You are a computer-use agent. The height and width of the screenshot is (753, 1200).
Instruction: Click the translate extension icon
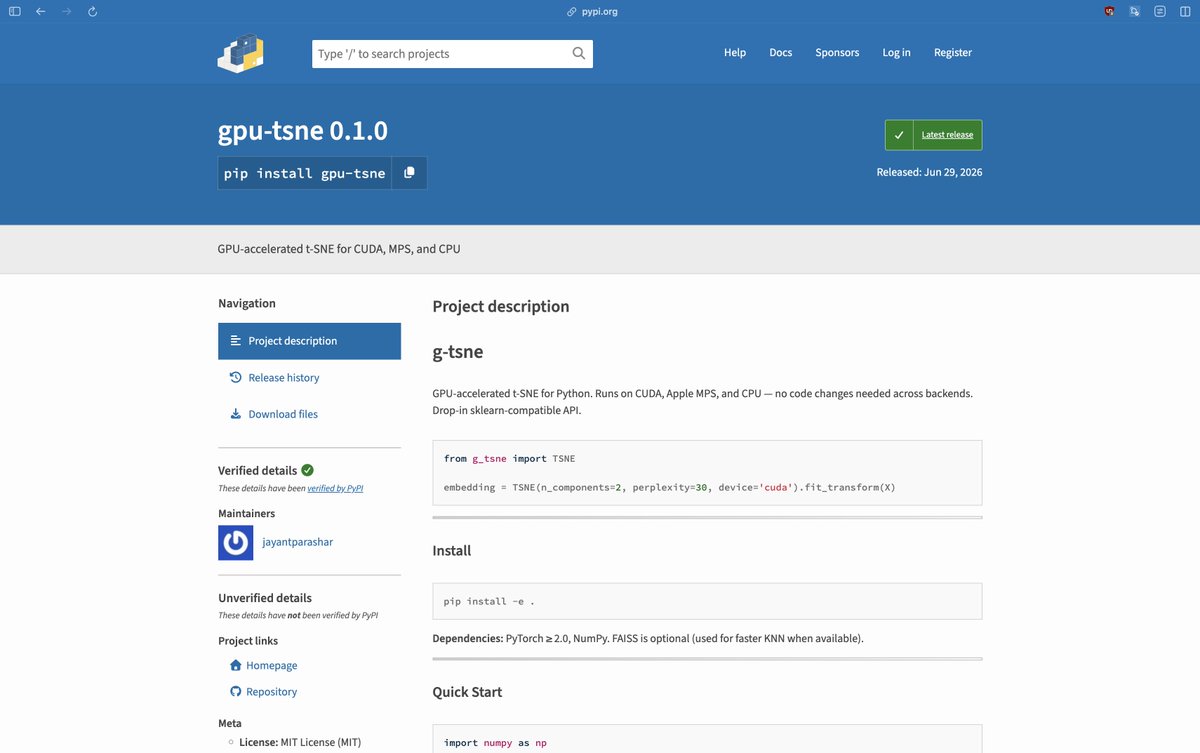pos(1135,12)
